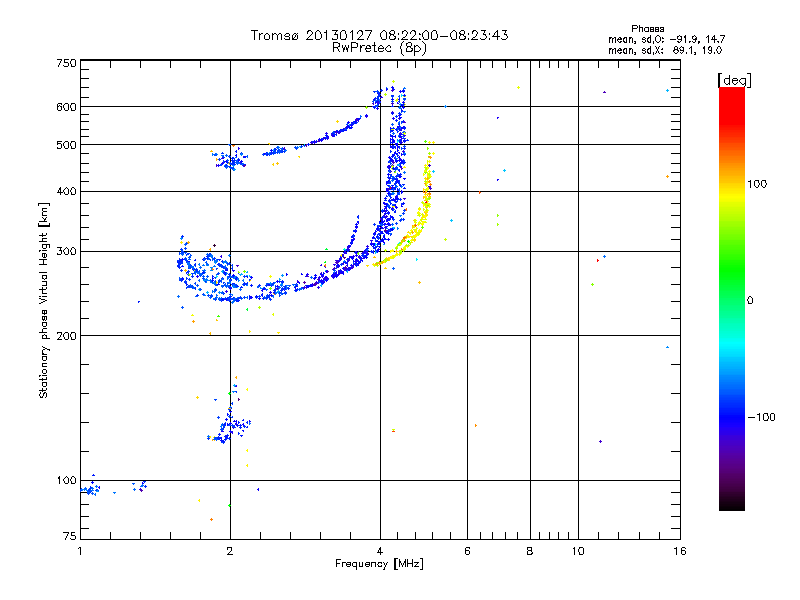Click the y-axis '400' tick label
This screenshot has height=600, width=800.
(x=66, y=191)
